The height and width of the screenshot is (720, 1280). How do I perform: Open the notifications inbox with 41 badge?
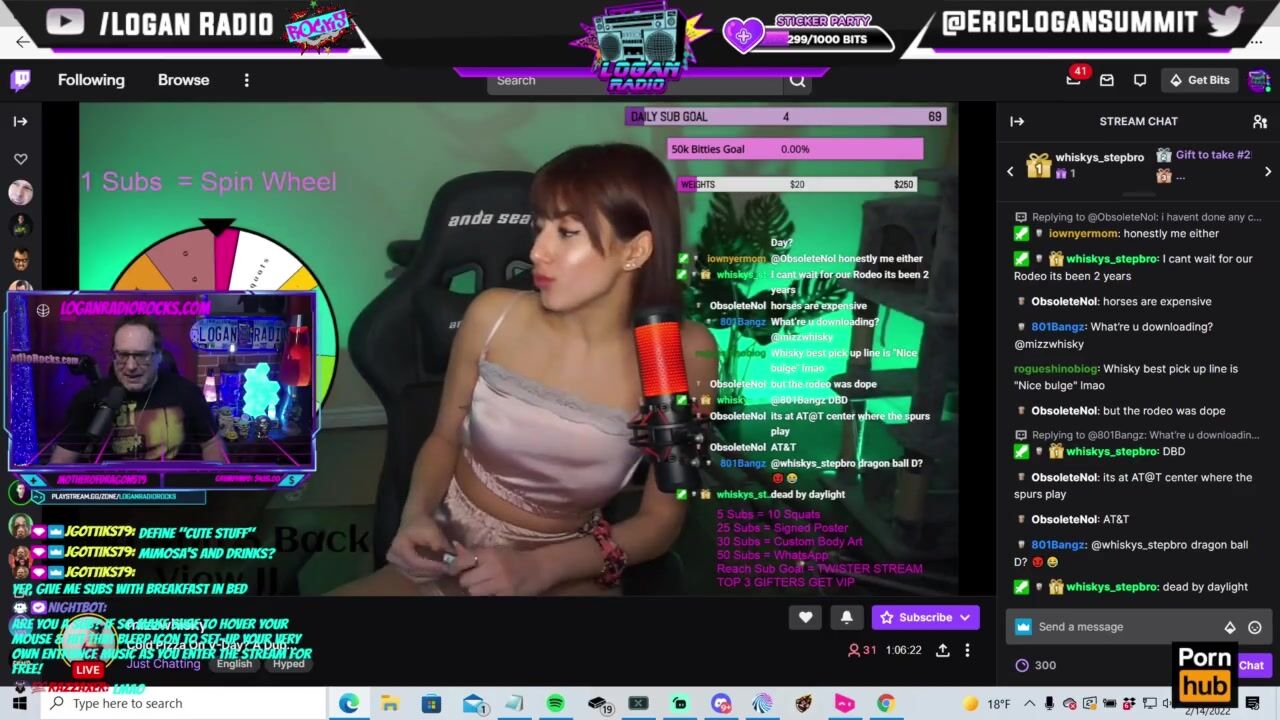[x=1074, y=80]
